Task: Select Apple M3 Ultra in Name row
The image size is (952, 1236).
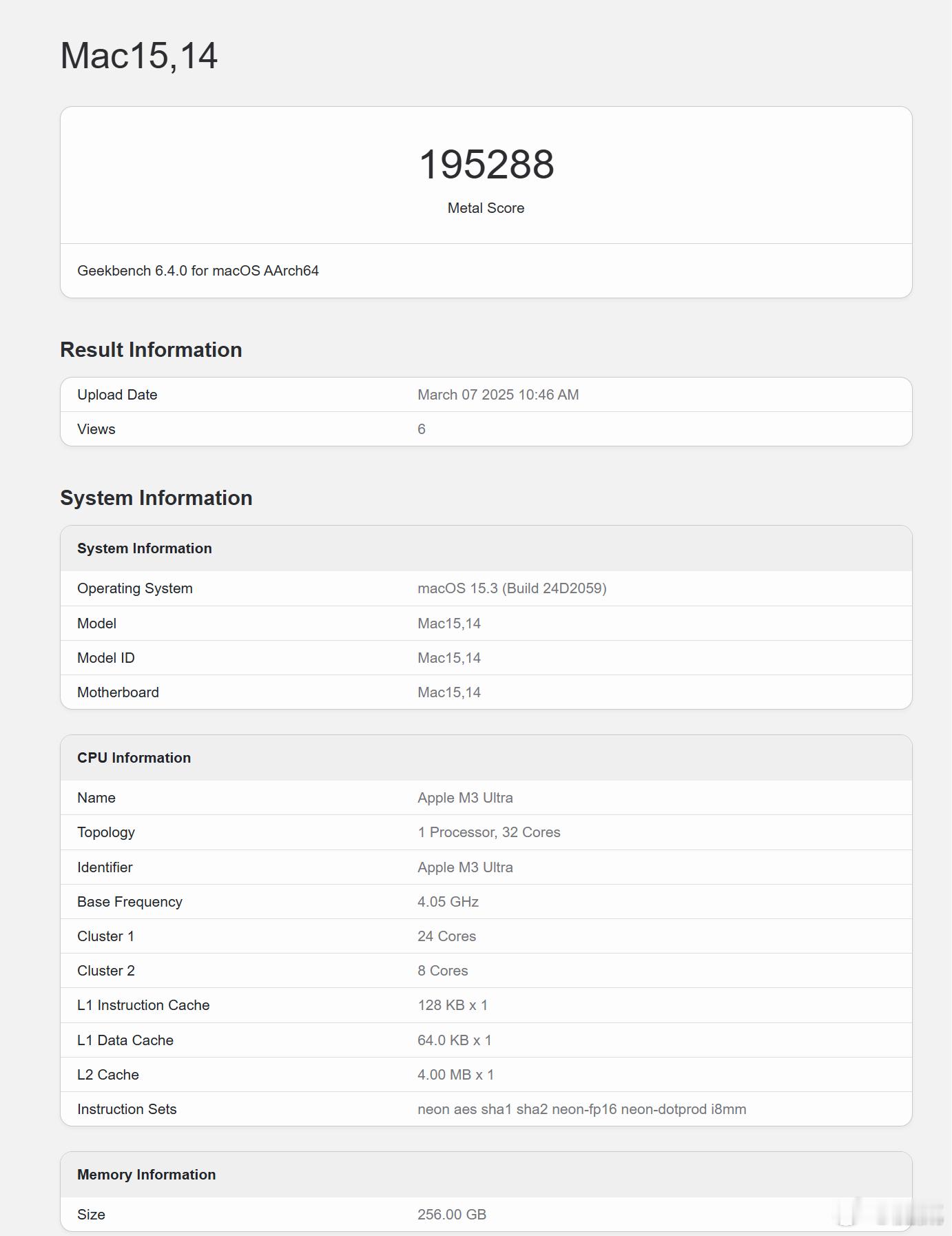Action: [465, 798]
